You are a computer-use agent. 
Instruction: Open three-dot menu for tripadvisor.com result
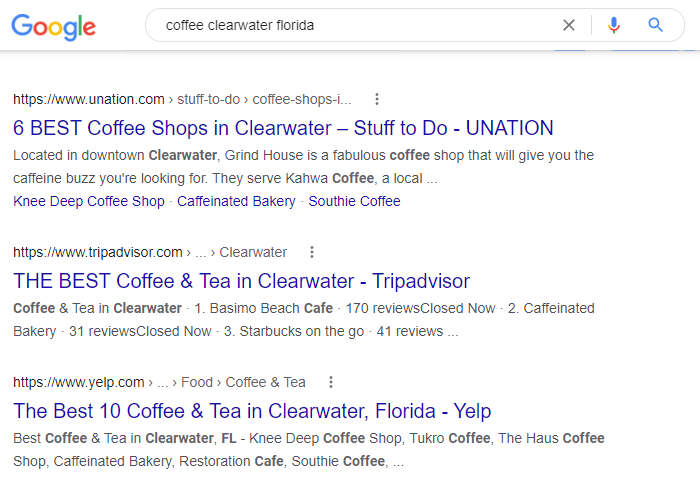(312, 252)
